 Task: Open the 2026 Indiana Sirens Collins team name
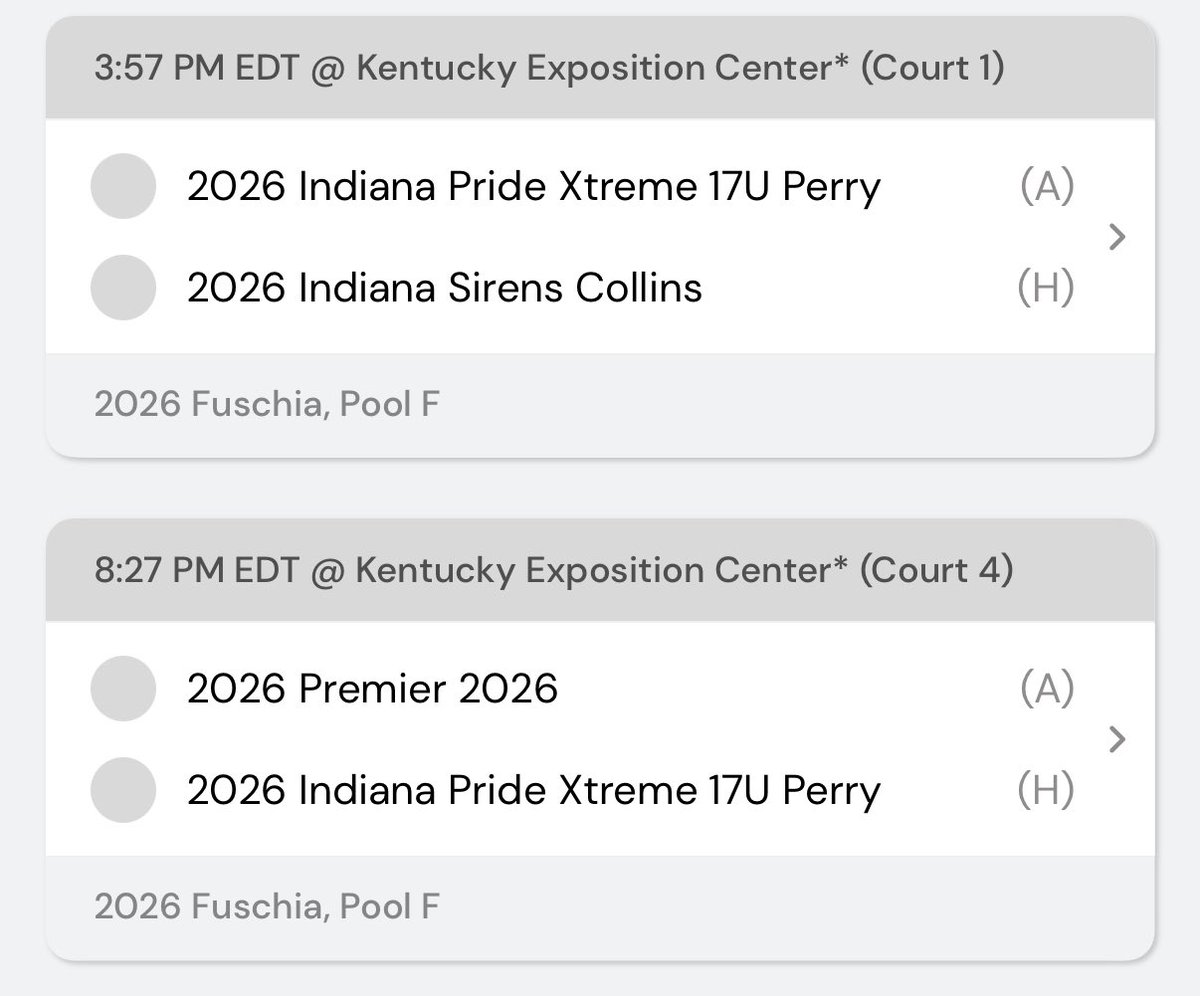click(x=444, y=288)
